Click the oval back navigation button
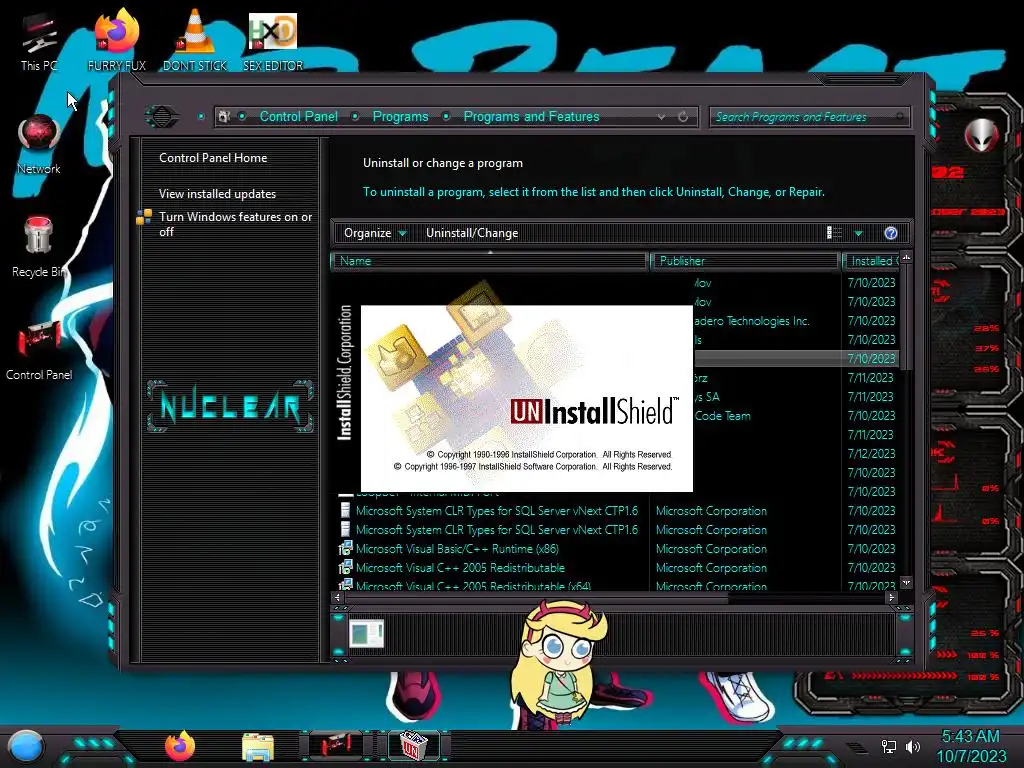This screenshot has width=1024, height=768. 161,117
